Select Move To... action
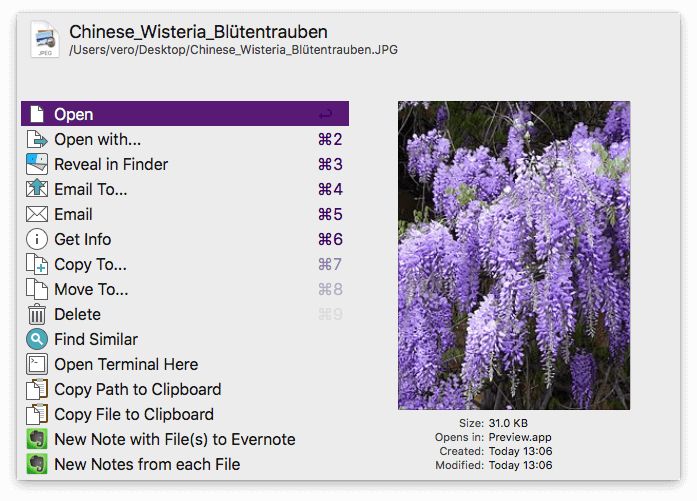This screenshot has width=697, height=501. coord(91,290)
